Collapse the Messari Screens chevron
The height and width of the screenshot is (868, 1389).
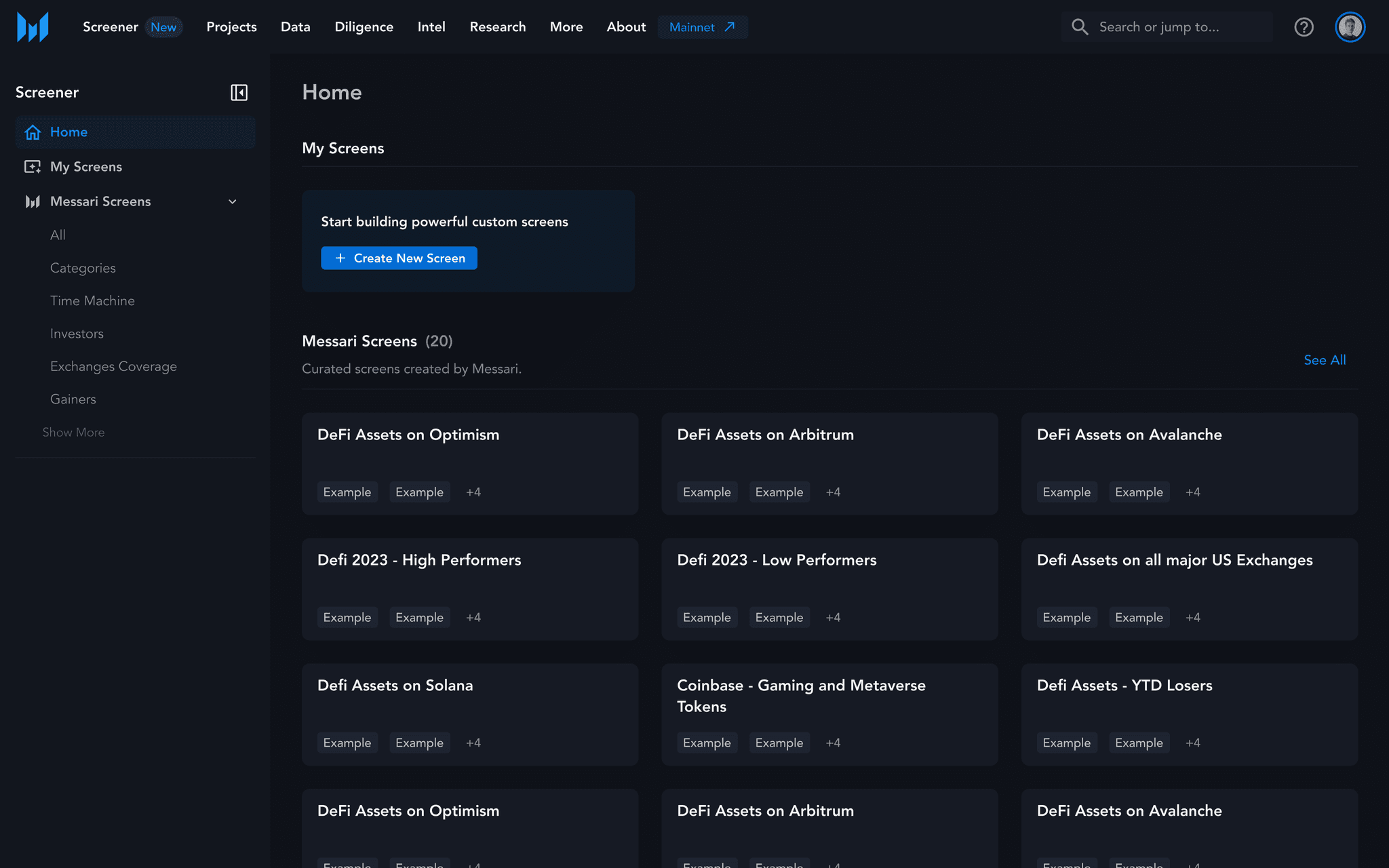pyautogui.click(x=233, y=201)
